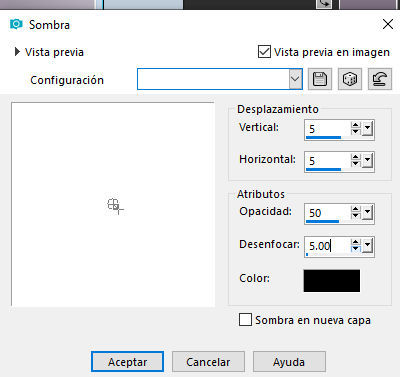The height and width of the screenshot is (377, 400).
Task: Click the Horizontal blue slider bar
Action: point(323,169)
